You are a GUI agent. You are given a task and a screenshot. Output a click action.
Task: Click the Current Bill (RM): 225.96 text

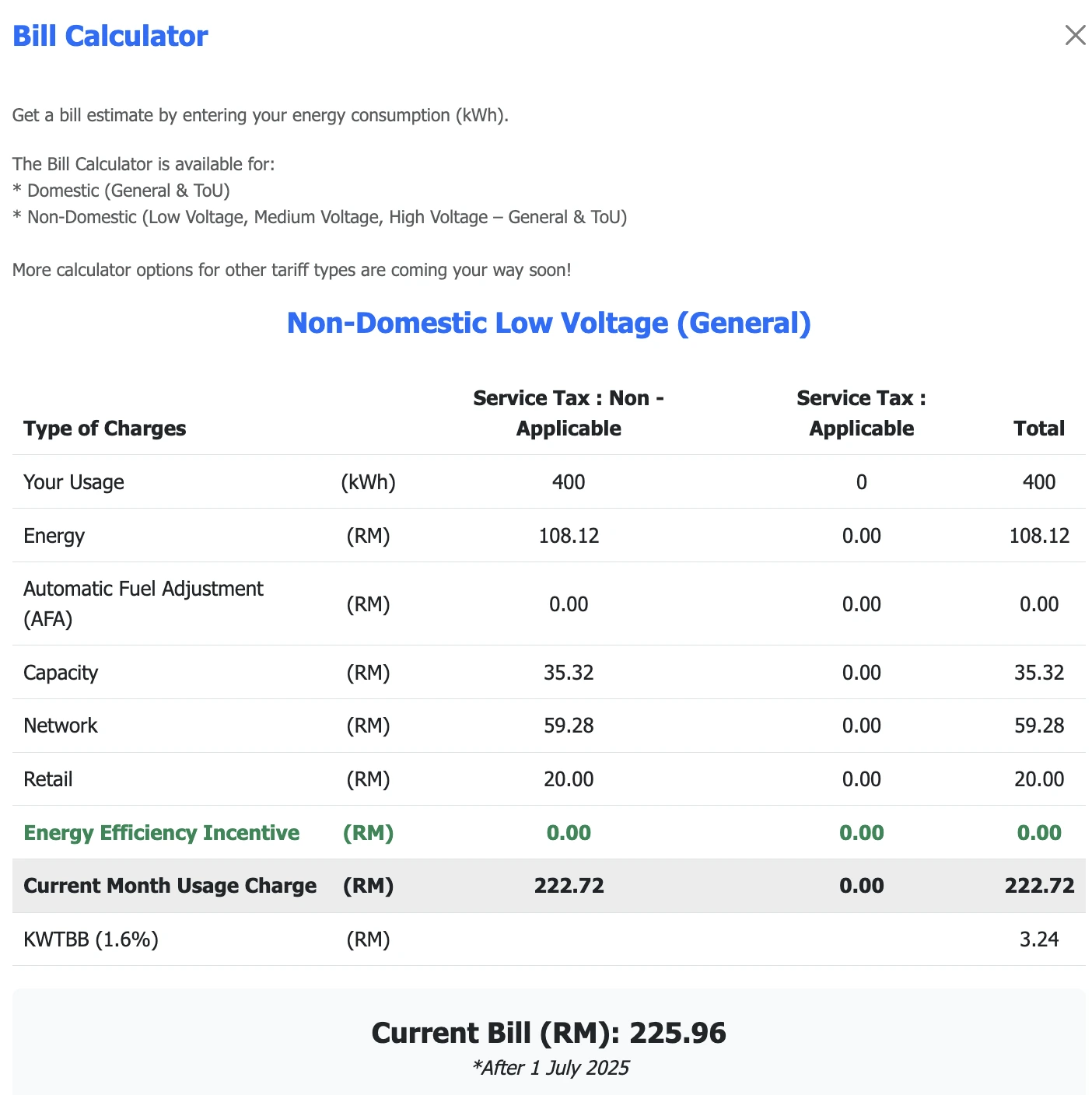point(549,1033)
